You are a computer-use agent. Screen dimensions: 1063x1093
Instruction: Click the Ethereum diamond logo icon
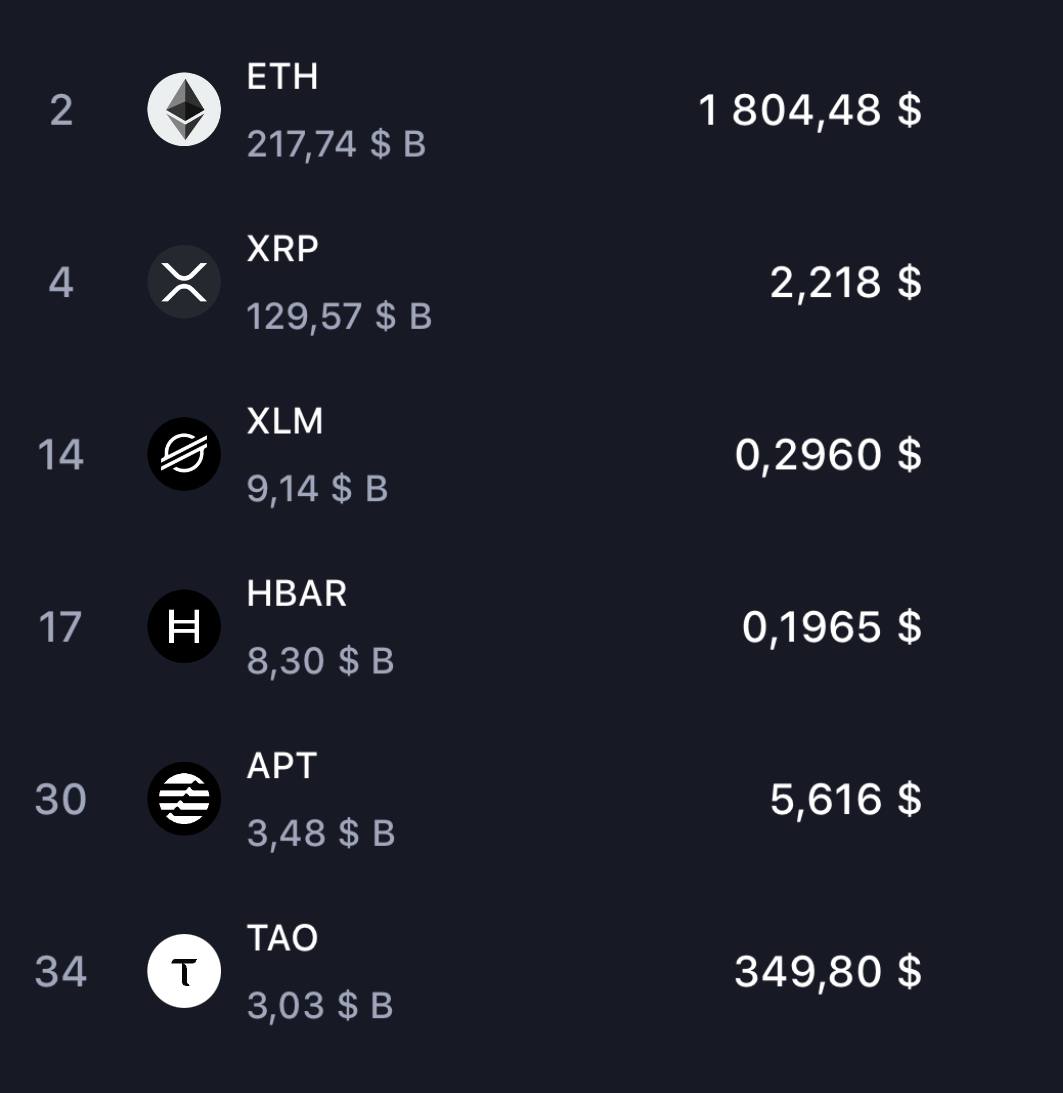[x=184, y=109]
